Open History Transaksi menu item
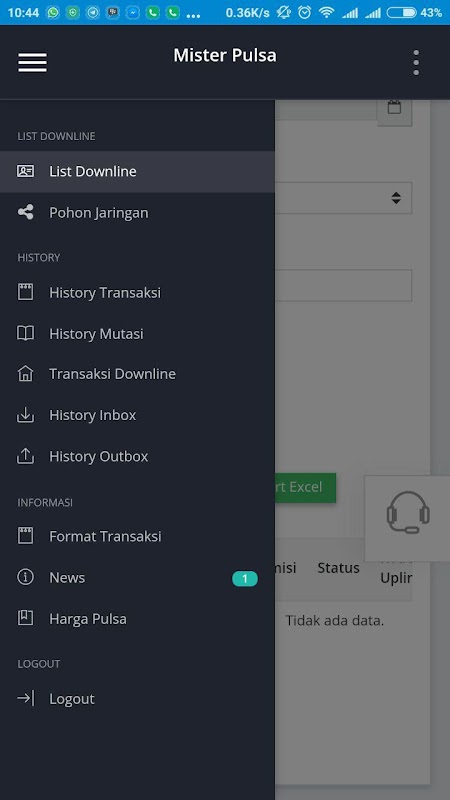 (137, 293)
